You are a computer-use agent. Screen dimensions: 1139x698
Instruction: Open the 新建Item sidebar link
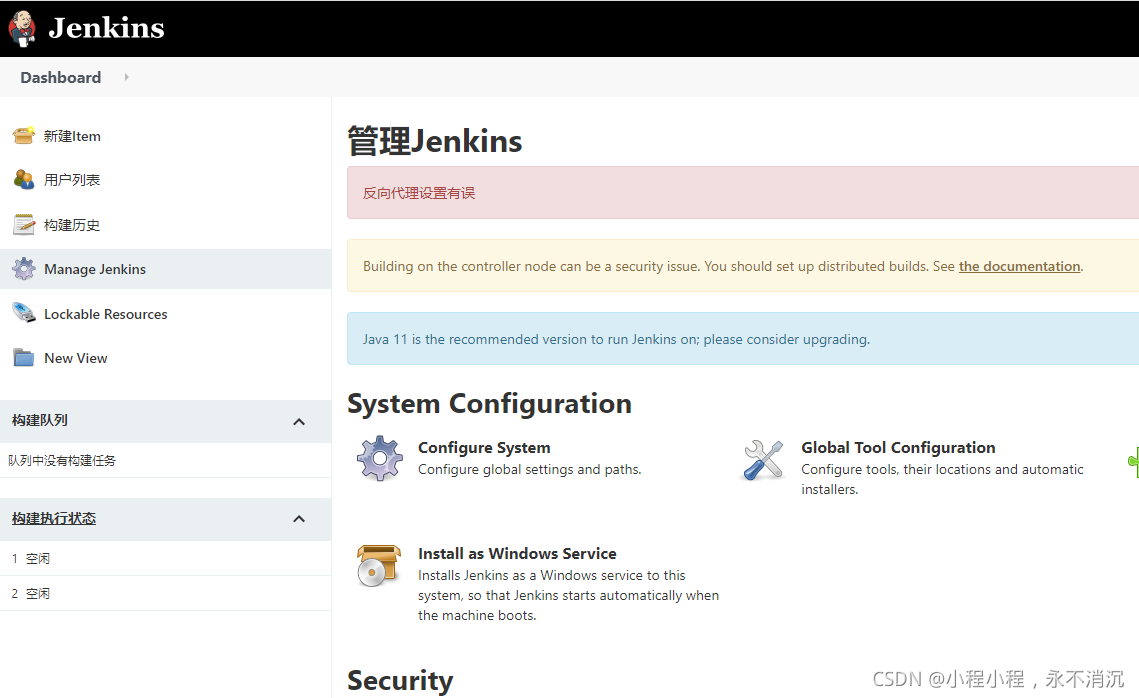[72, 137]
